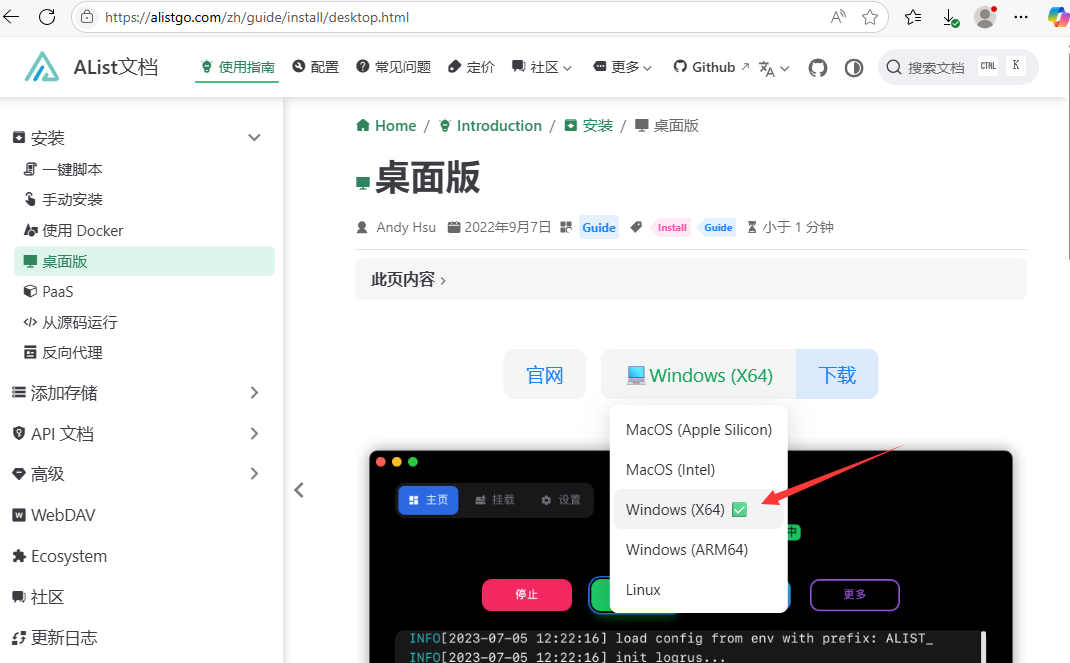This screenshot has height=663, width=1070.
Task: Open the language selection dropdown
Action: (x=774, y=68)
